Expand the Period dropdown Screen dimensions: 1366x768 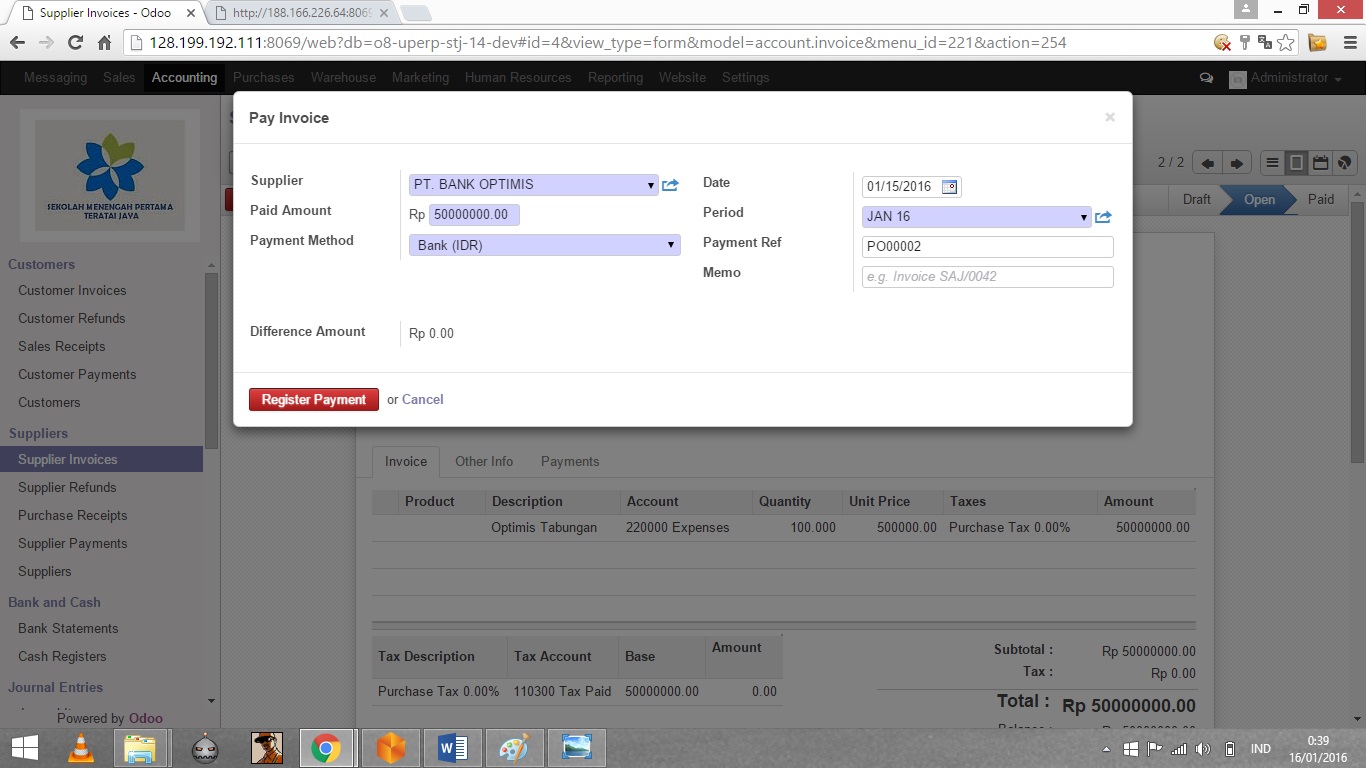(1084, 217)
